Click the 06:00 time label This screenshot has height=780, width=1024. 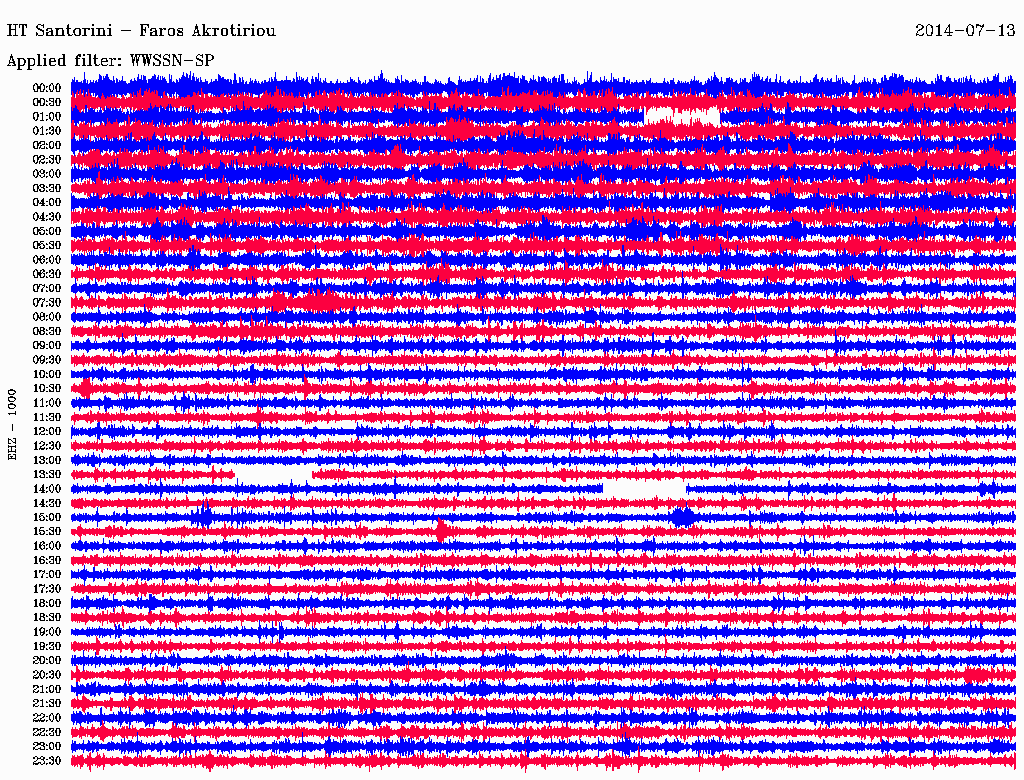tap(46, 260)
